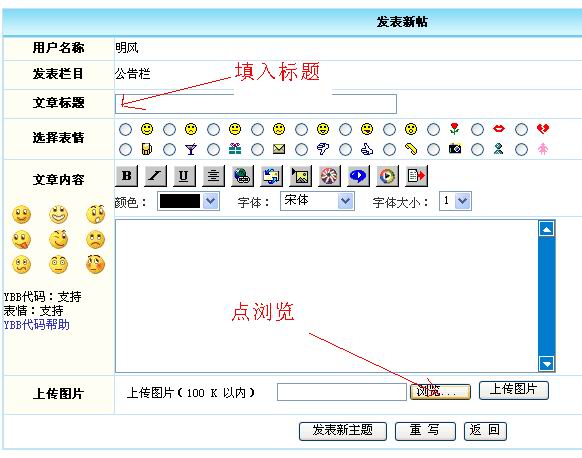Select radio button beside broken heart
Screen dimensions: 582x458
(521, 130)
